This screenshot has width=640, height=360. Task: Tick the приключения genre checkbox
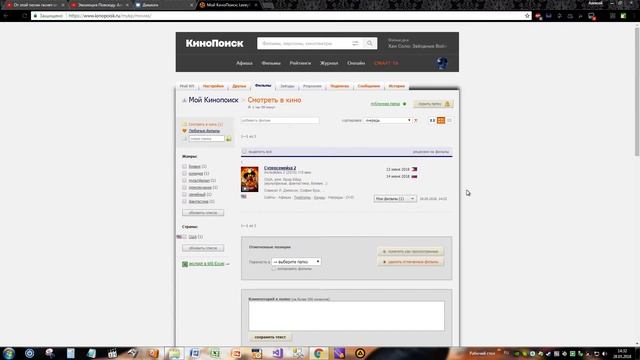(184, 187)
